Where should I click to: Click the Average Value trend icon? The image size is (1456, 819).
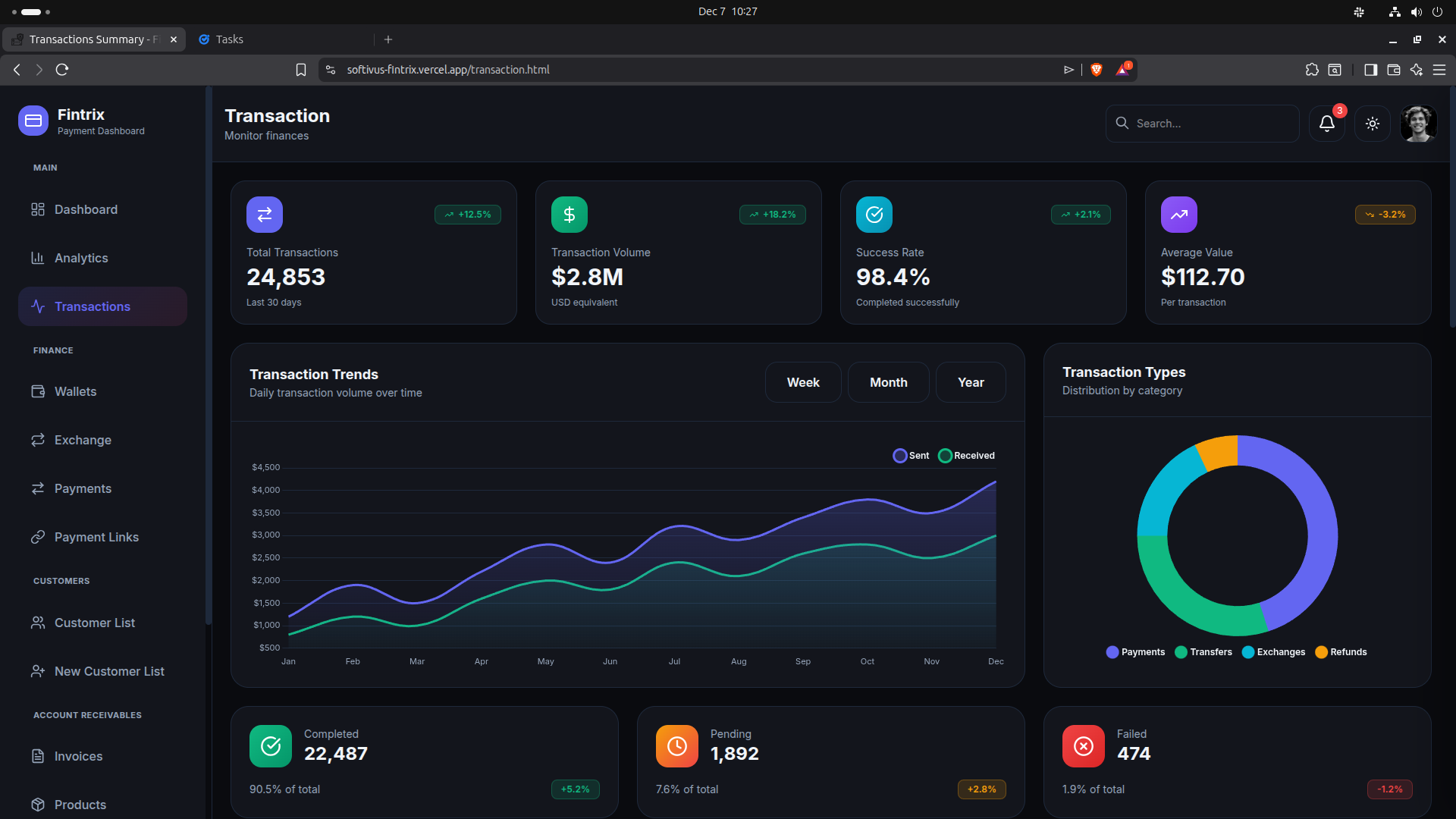(x=1179, y=215)
